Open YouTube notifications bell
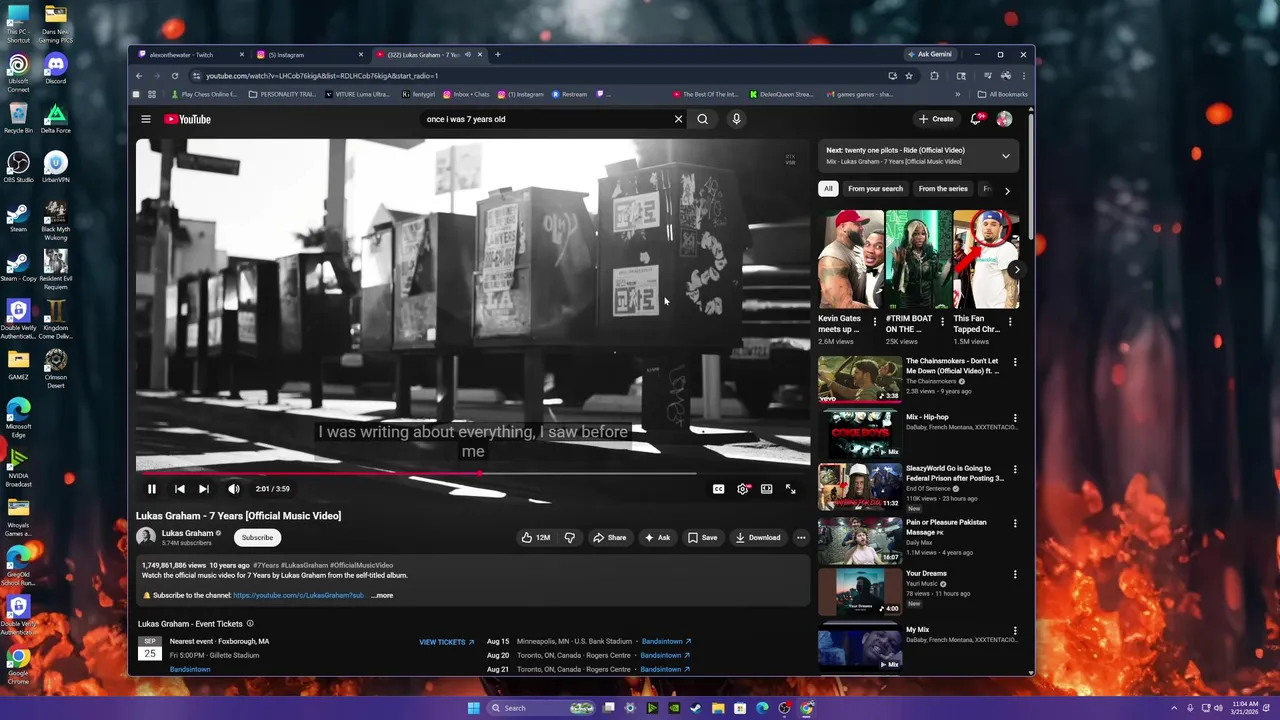This screenshot has height=720, width=1280. click(977, 119)
